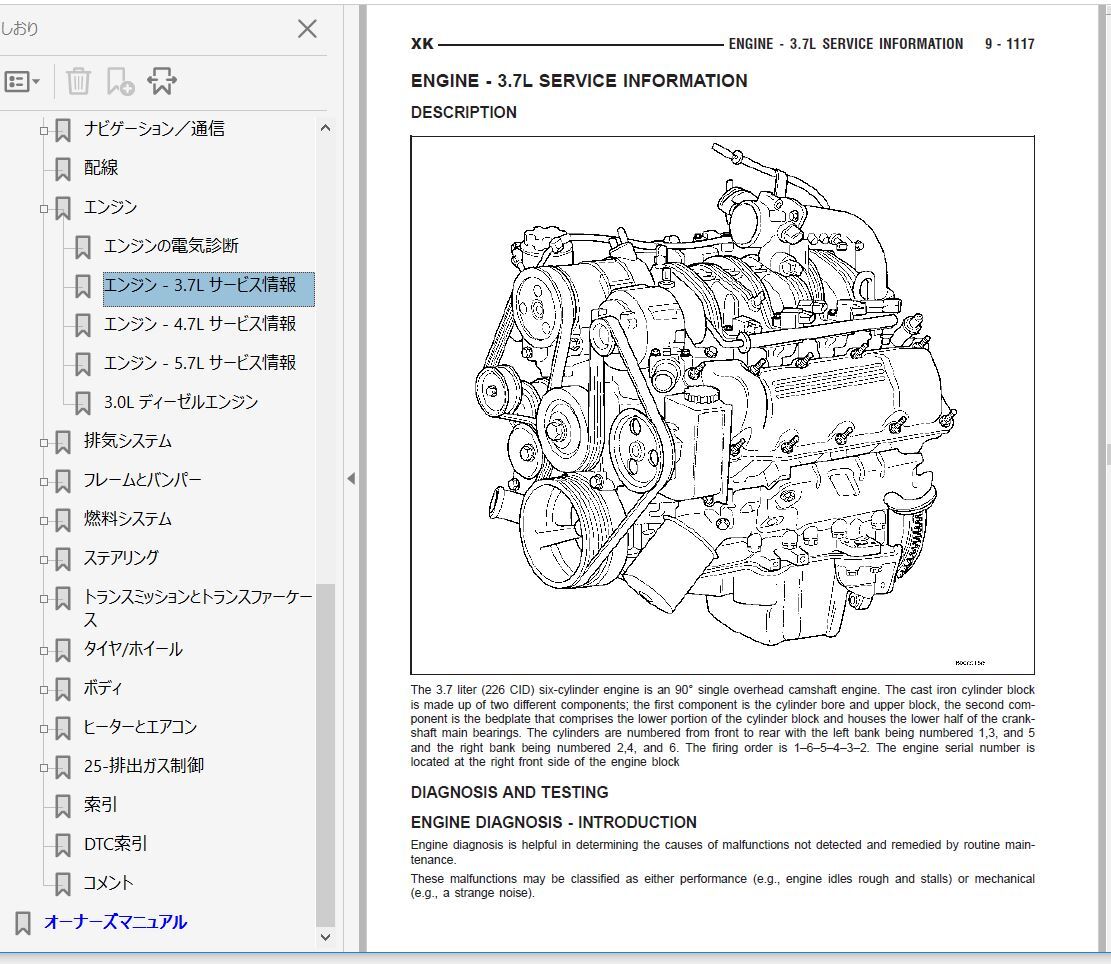Viewport: 1111px width, 964px height.
Task: Expand the 25-排出ガス制御 bookmark
Action: click(x=44, y=767)
